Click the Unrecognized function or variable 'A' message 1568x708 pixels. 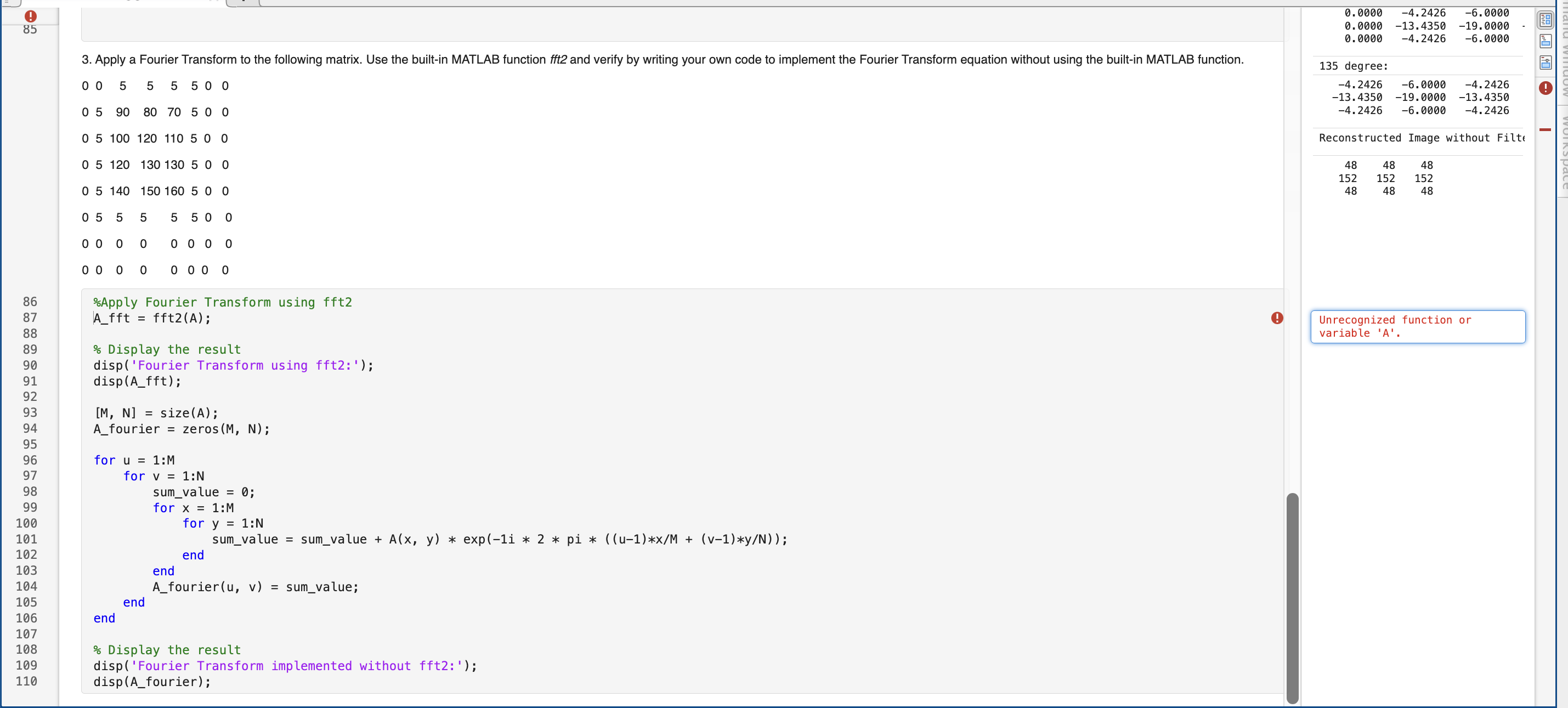coord(1418,326)
